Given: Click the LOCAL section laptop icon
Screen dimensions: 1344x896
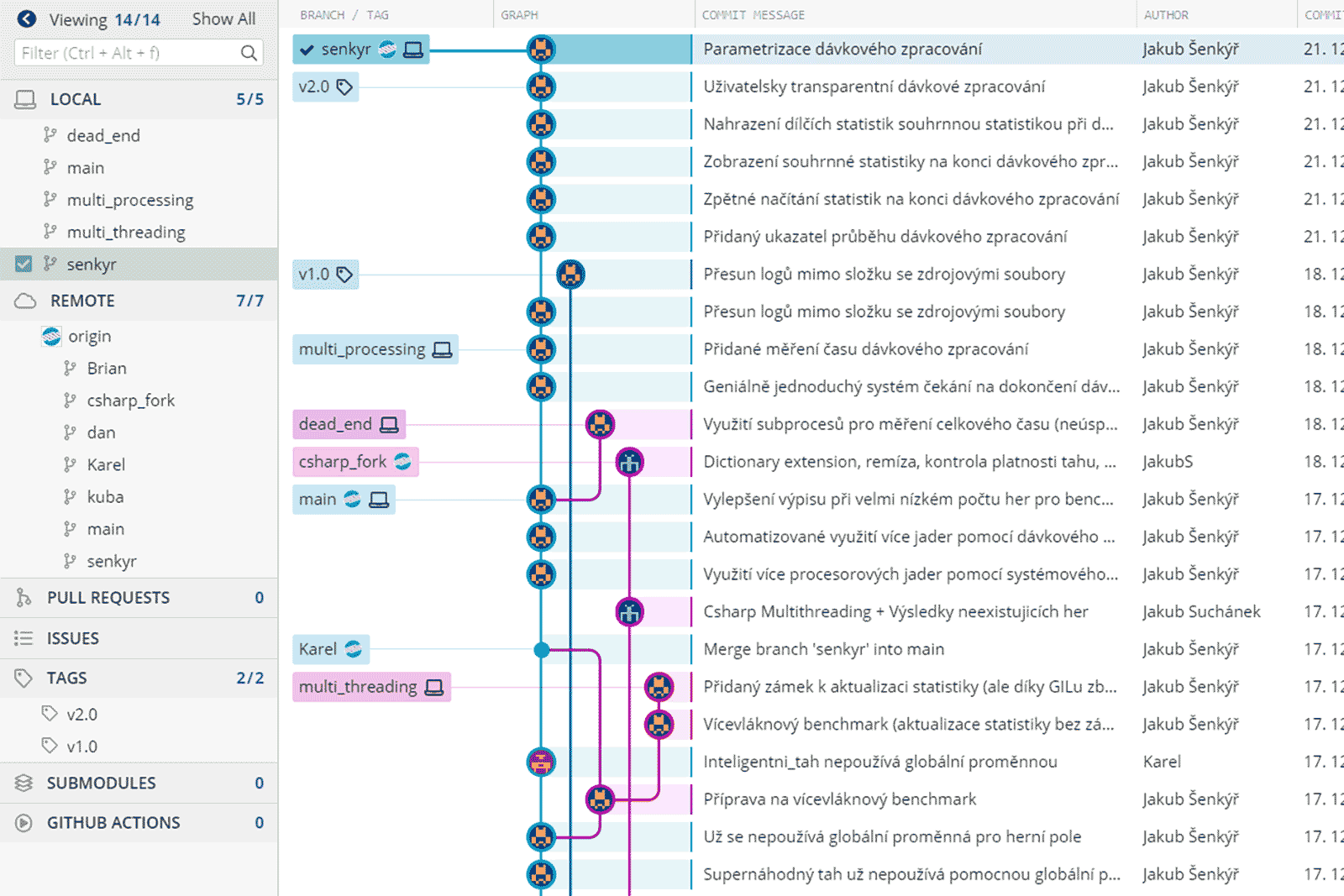Looking at the screenshot, I should click(25, 99).
